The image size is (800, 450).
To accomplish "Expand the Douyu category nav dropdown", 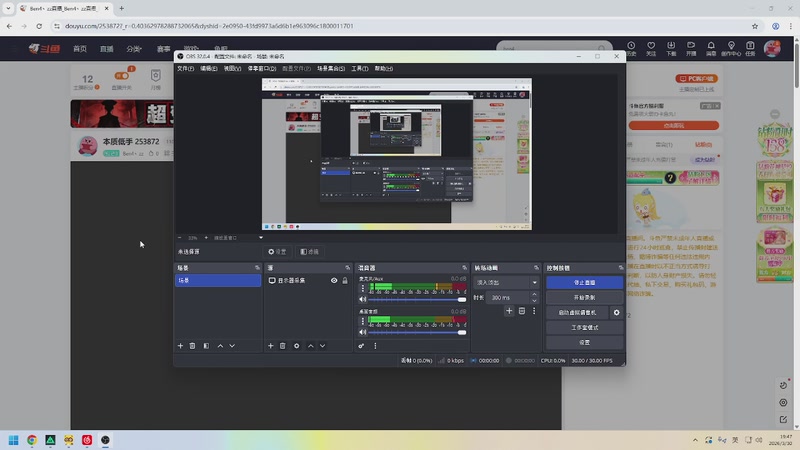I will coord(134,49).
